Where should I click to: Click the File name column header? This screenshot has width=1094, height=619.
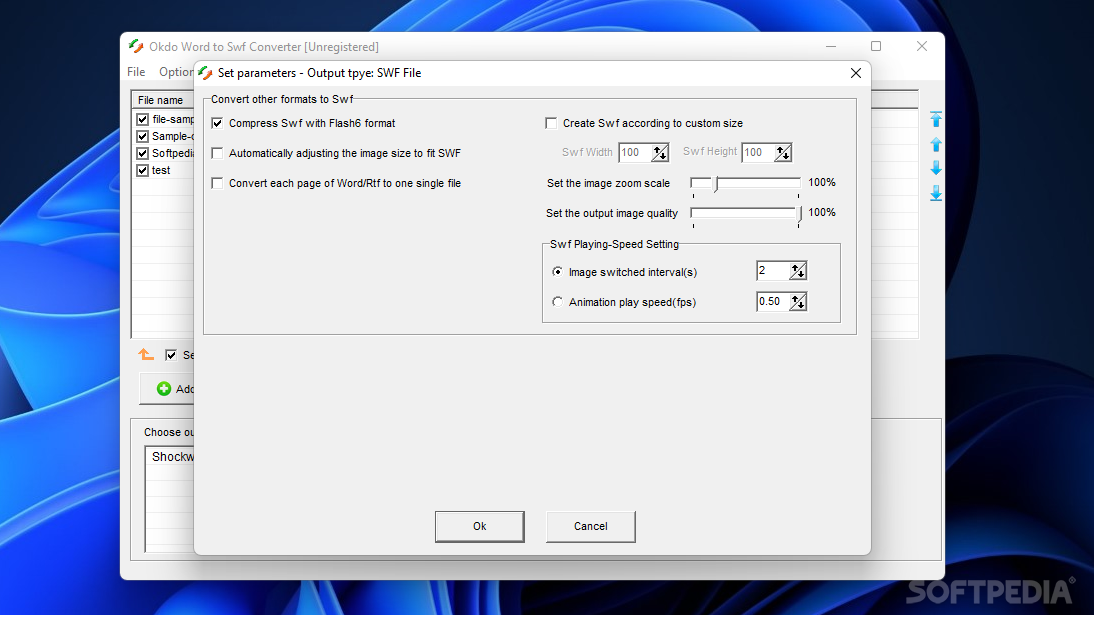pos(163,100)
